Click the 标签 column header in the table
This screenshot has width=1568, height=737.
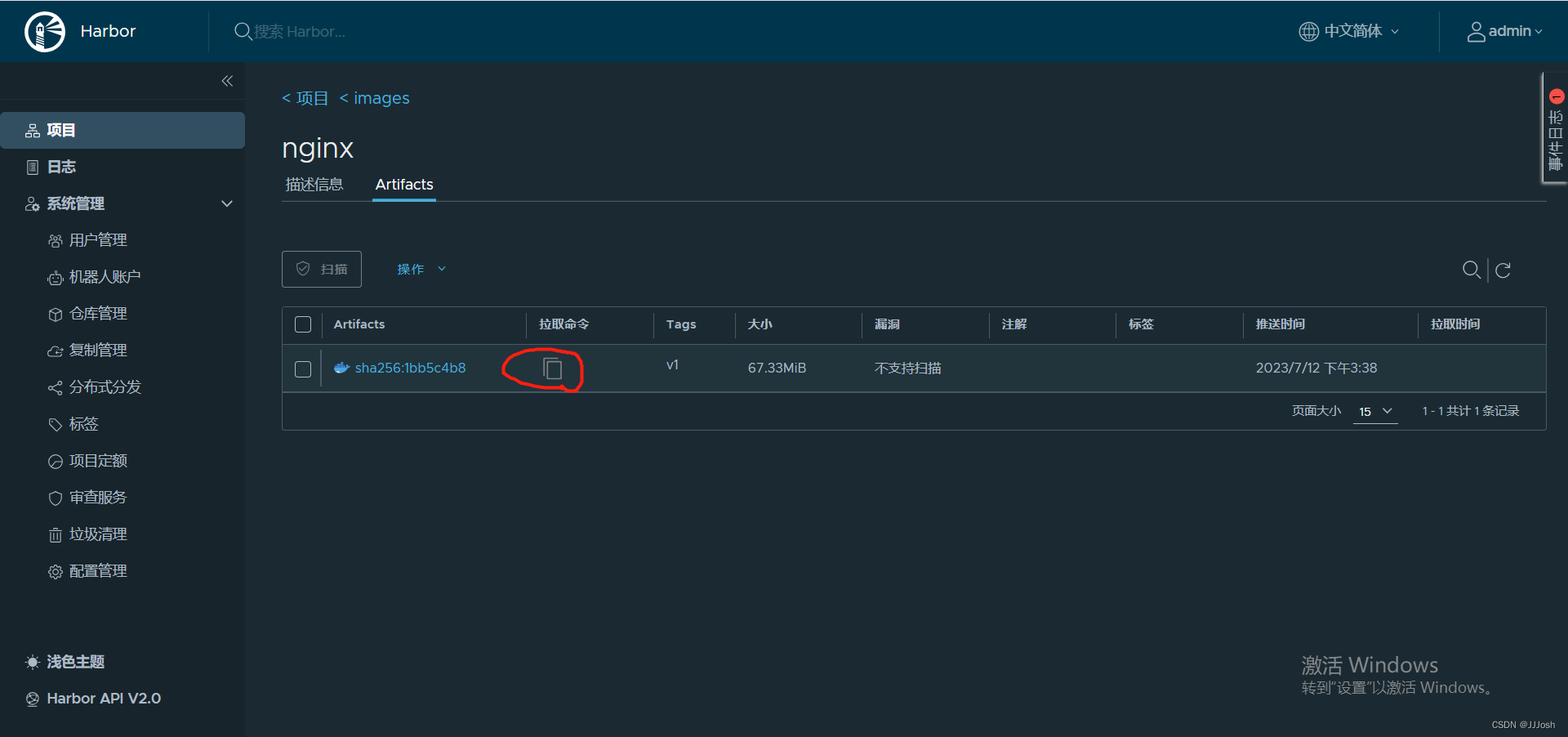click(1141, 324)
